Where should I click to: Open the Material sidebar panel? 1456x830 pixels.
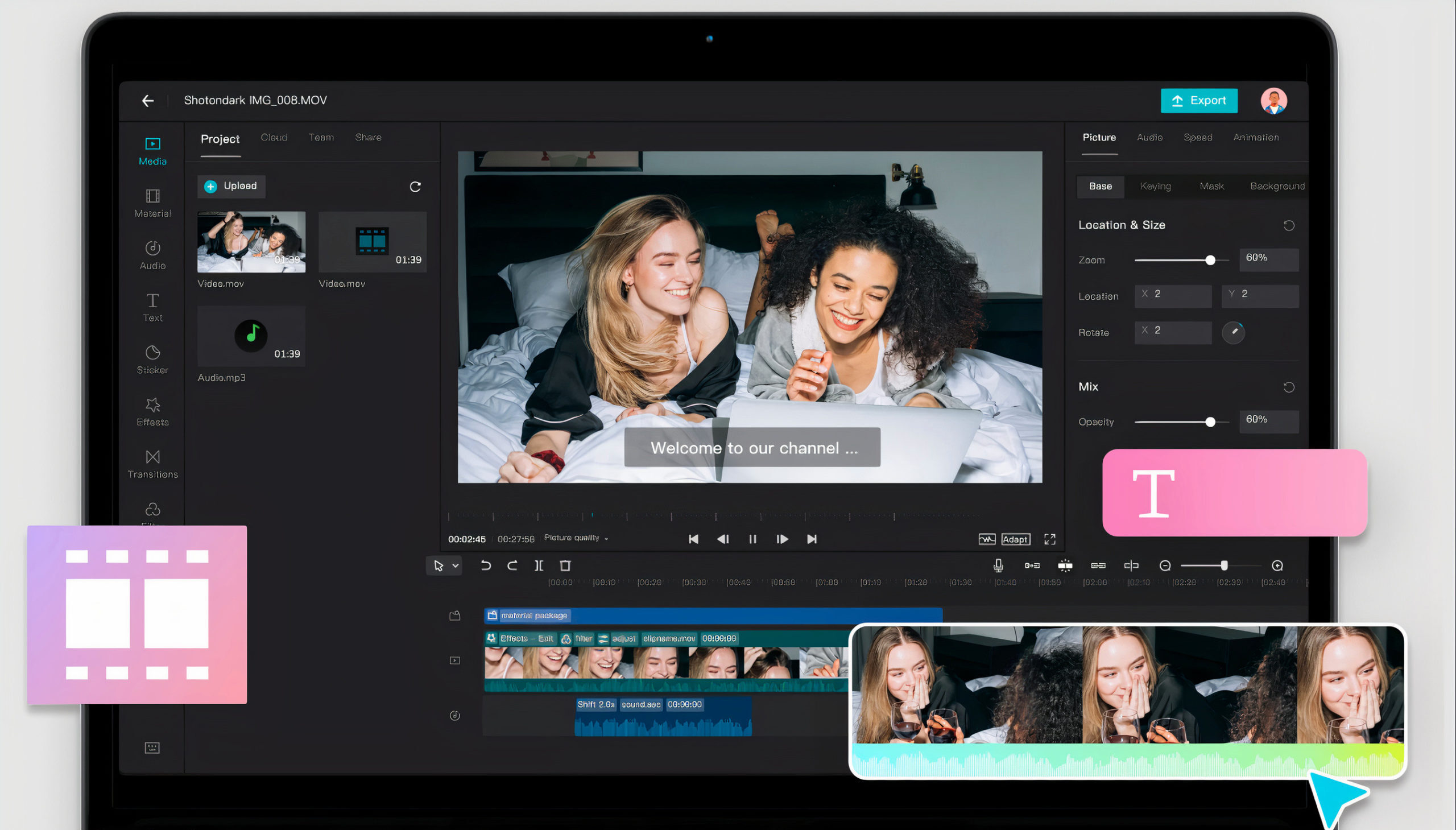click(x=153, y=204)
